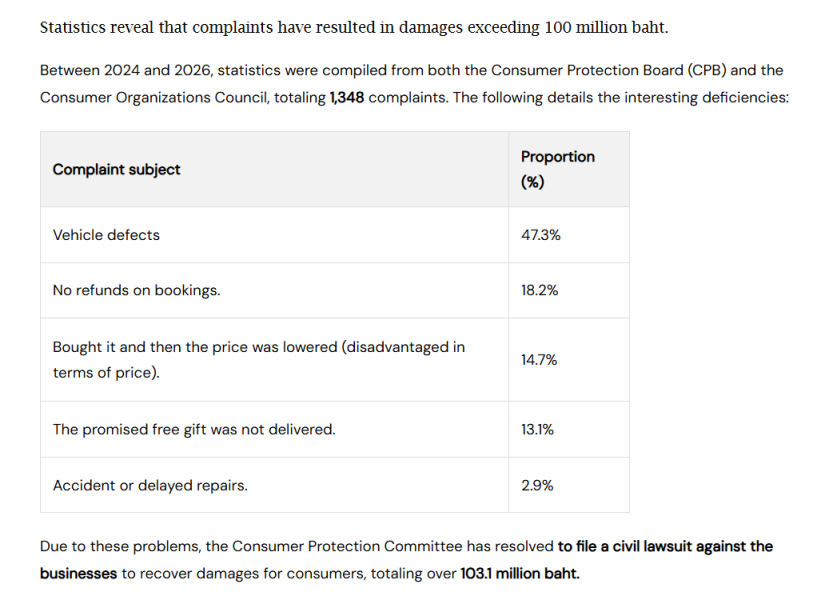The width and height of the screenshot is (813, 600).
Task: Click the bold 1,348 complaints figure
Action: tap(347, 97)
